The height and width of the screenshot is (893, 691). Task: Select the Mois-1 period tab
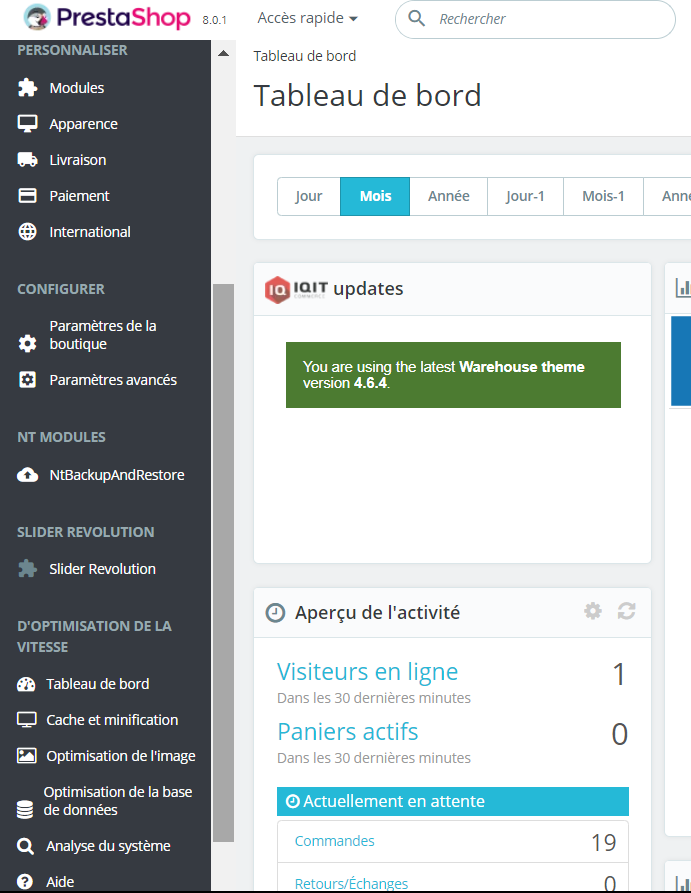[x=603, y=196]
